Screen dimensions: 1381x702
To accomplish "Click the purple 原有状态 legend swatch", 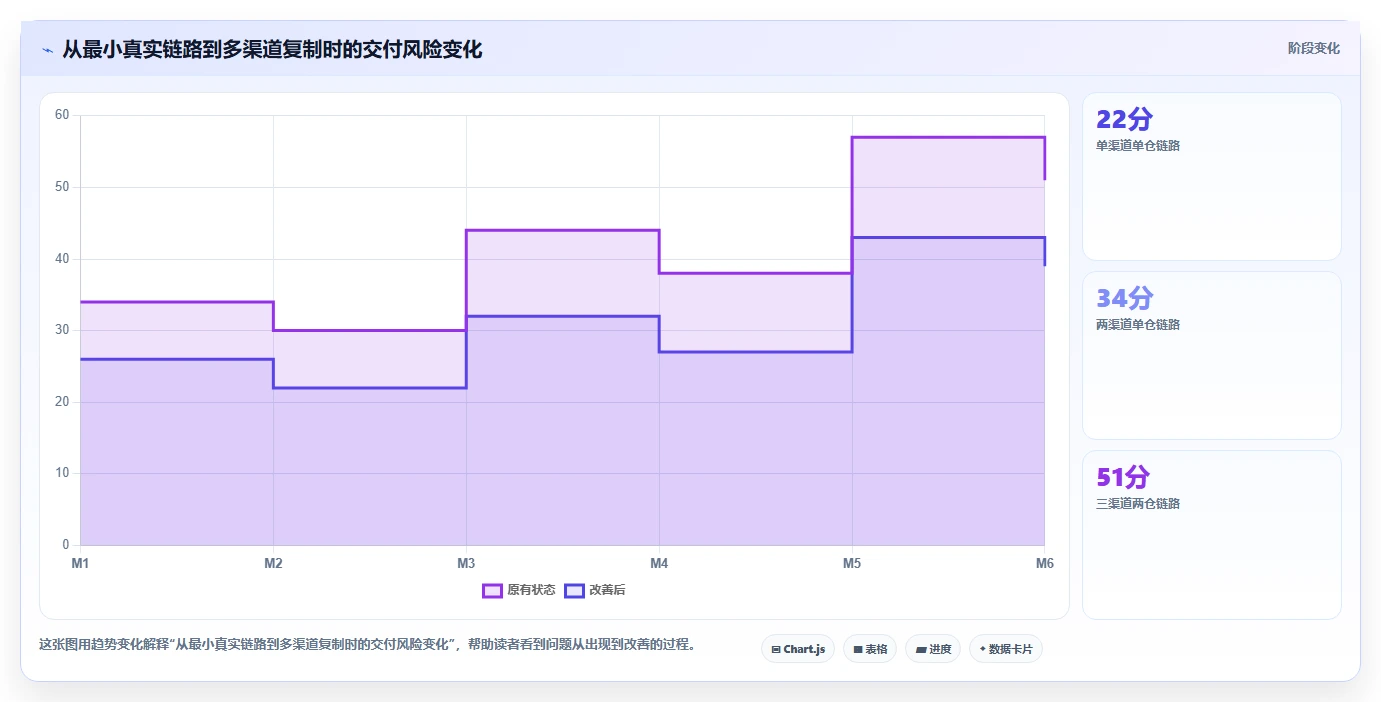I will click(492, 590).
